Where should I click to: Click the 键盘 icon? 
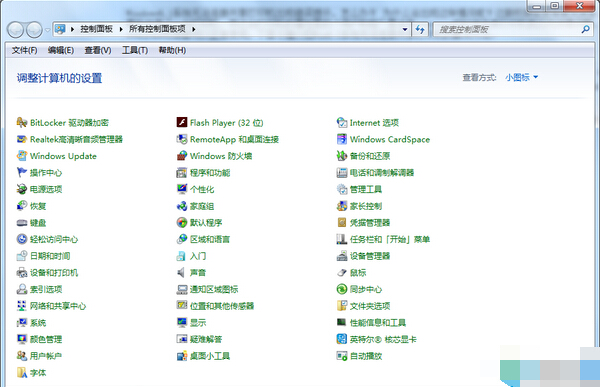point(22,222)
